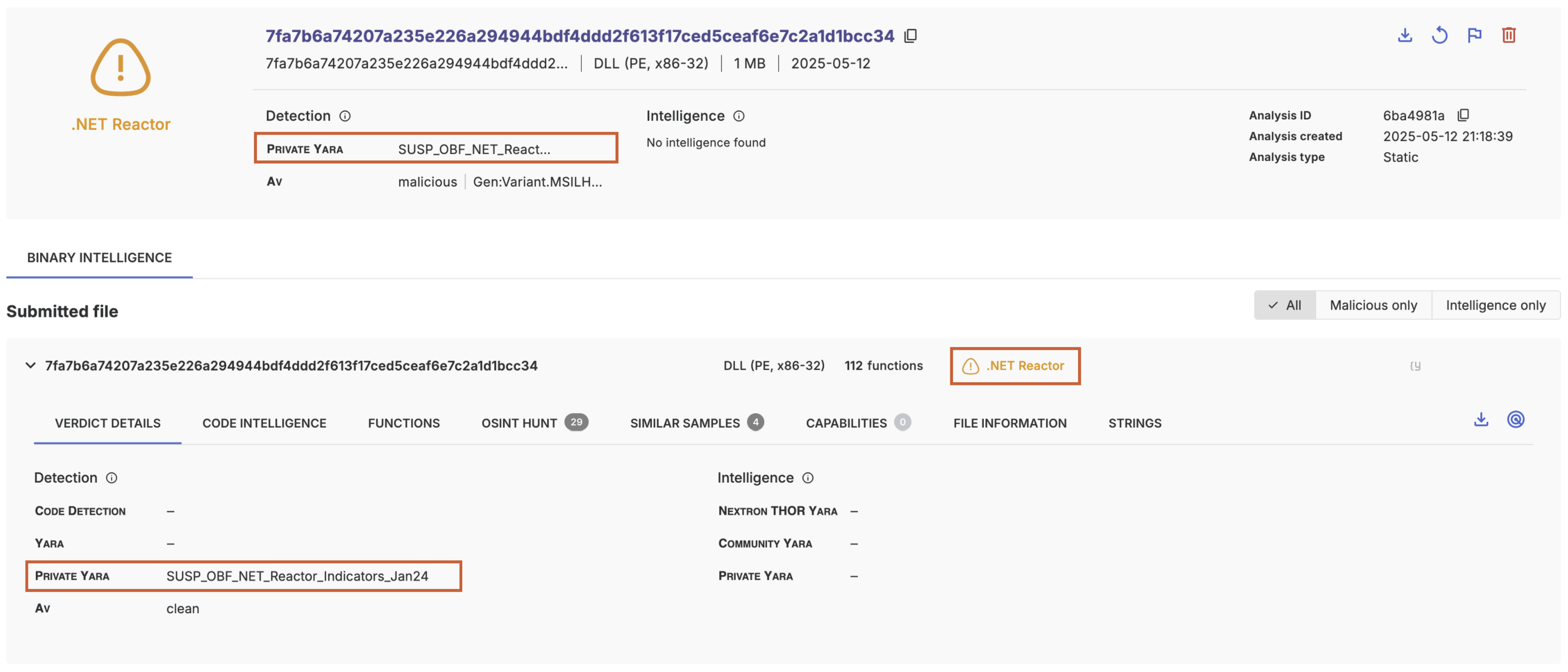
Task: Copy the file hash next to the title
Action: tap(910, 36)
